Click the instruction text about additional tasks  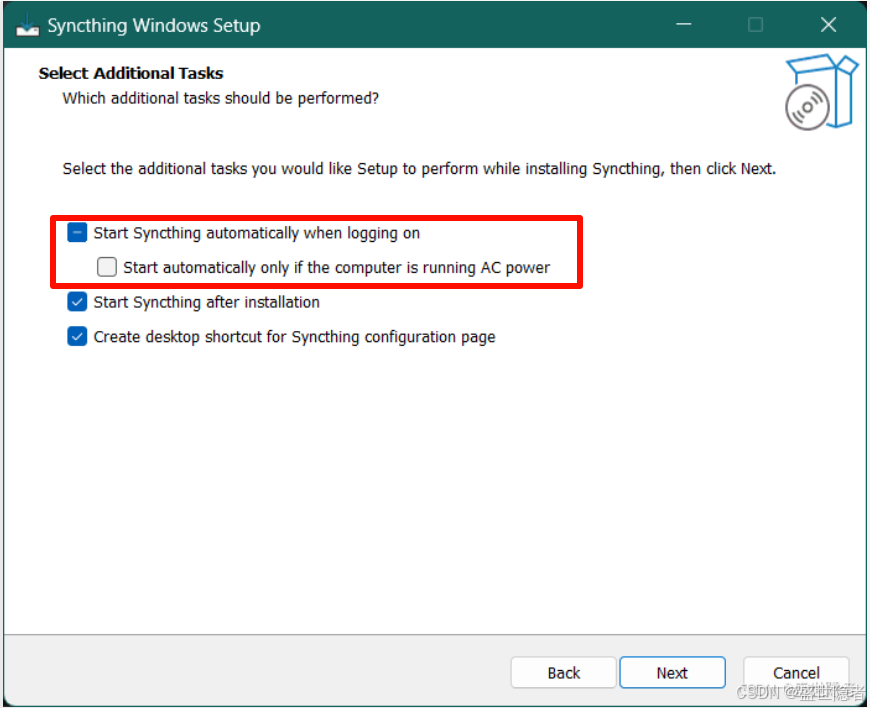click(x=419, y=169)
